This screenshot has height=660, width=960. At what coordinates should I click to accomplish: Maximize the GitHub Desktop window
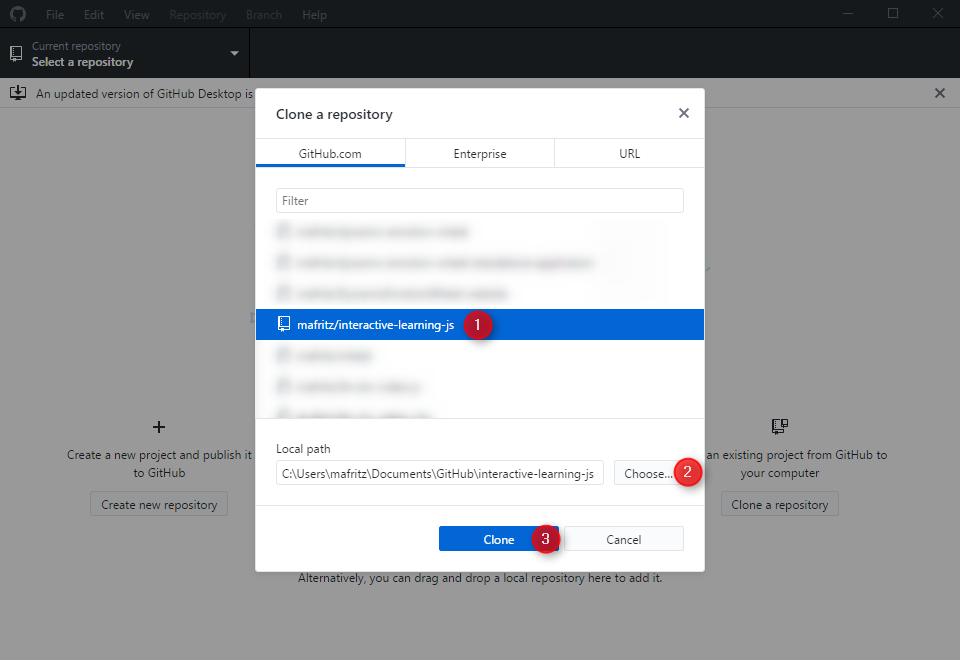[x=893, y=13]
